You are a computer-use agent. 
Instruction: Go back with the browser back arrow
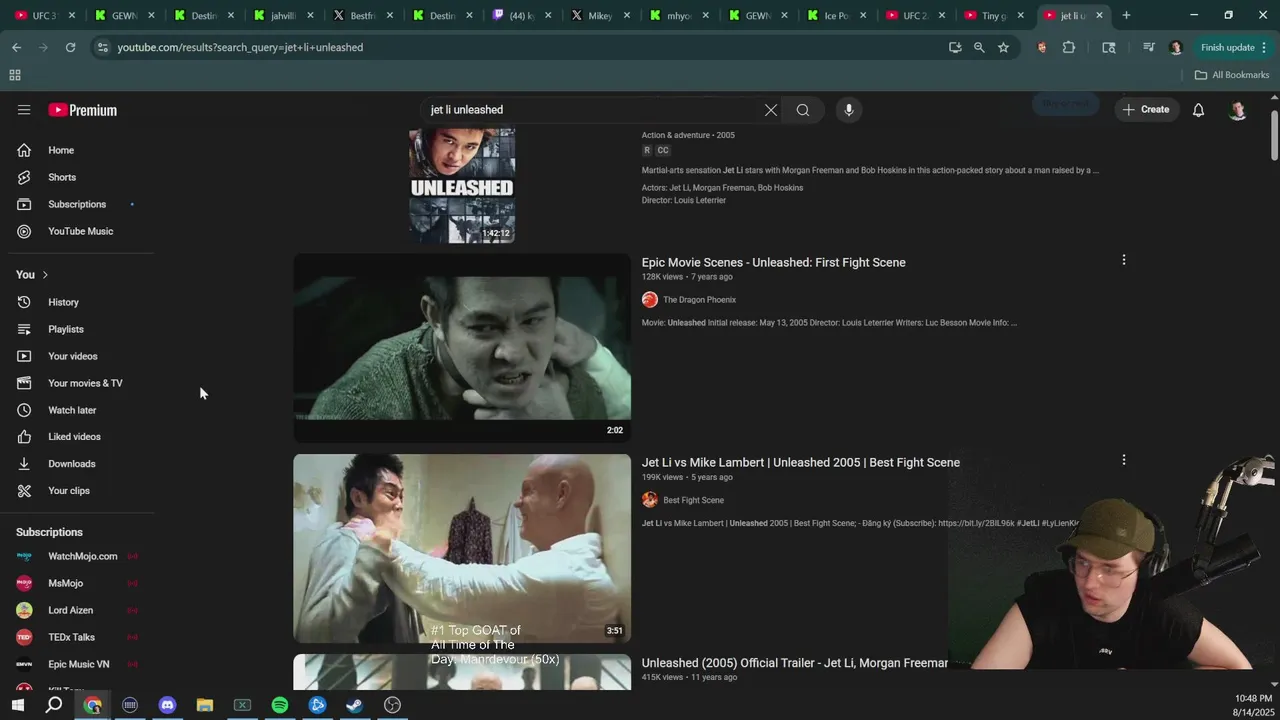click(x=16, y=47)
